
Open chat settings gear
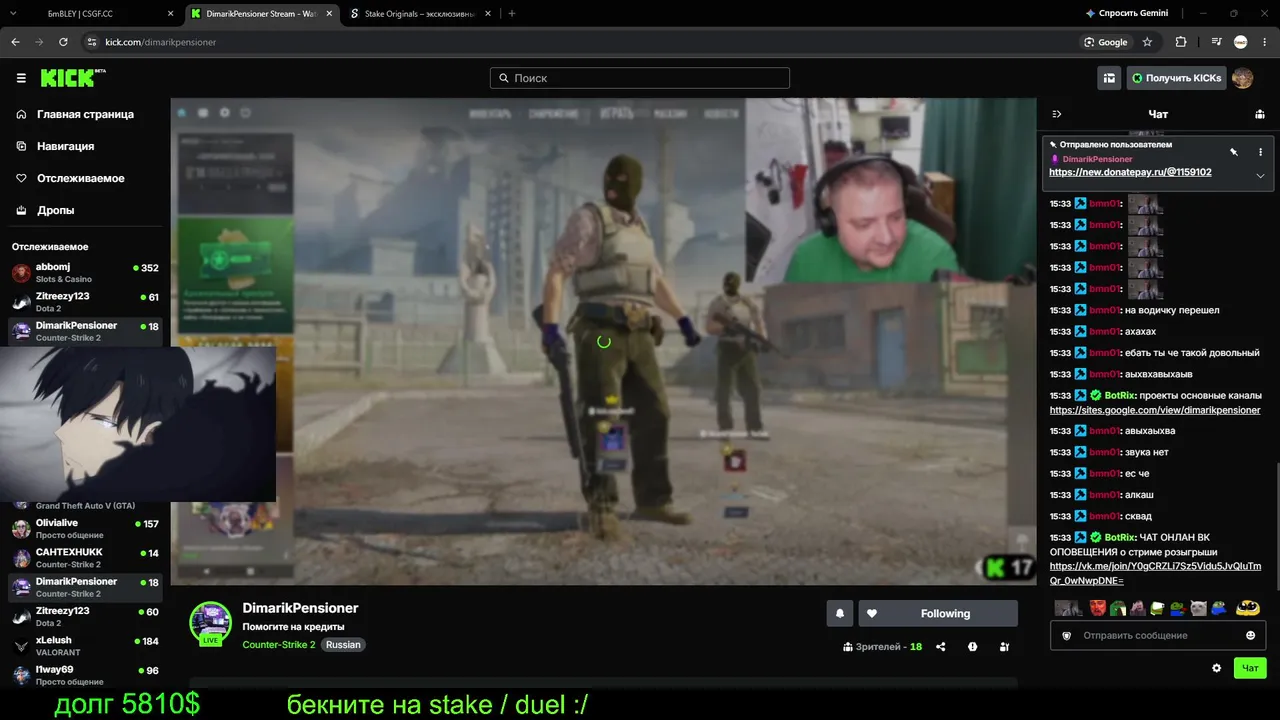[1217, 668]
